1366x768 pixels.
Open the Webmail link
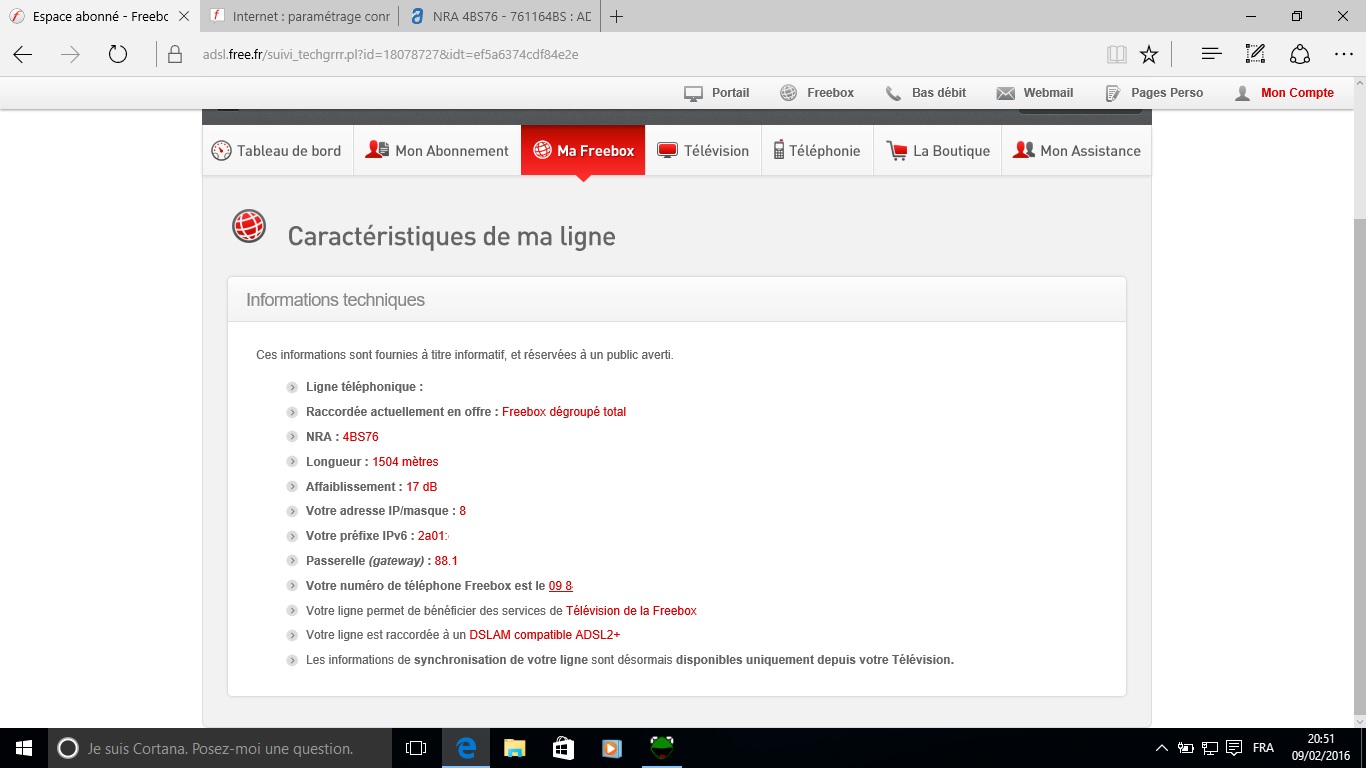click(1047, 93)
